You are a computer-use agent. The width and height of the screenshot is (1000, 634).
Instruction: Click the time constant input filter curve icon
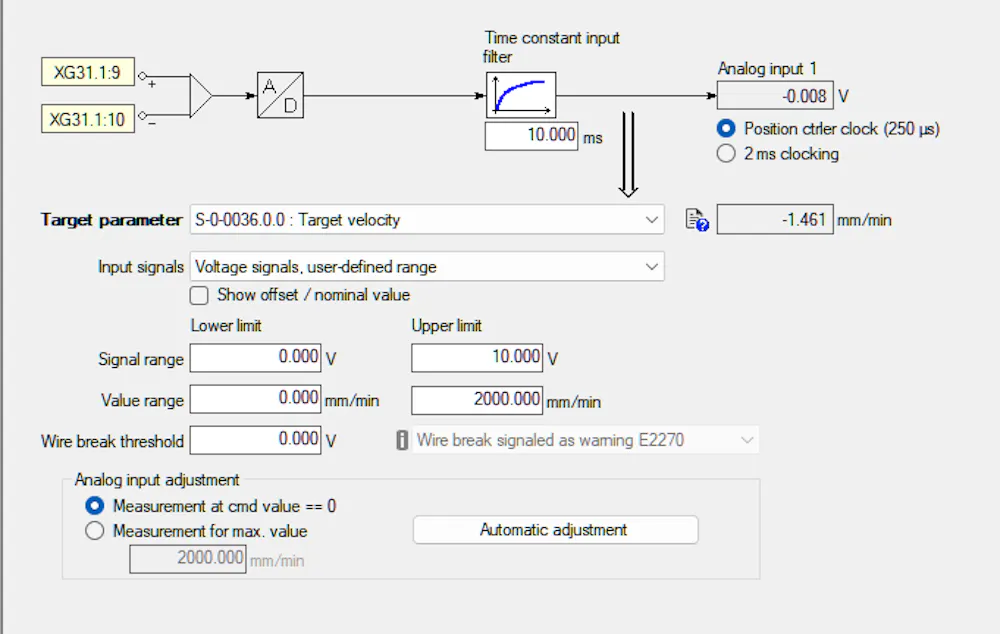(520, 95)
